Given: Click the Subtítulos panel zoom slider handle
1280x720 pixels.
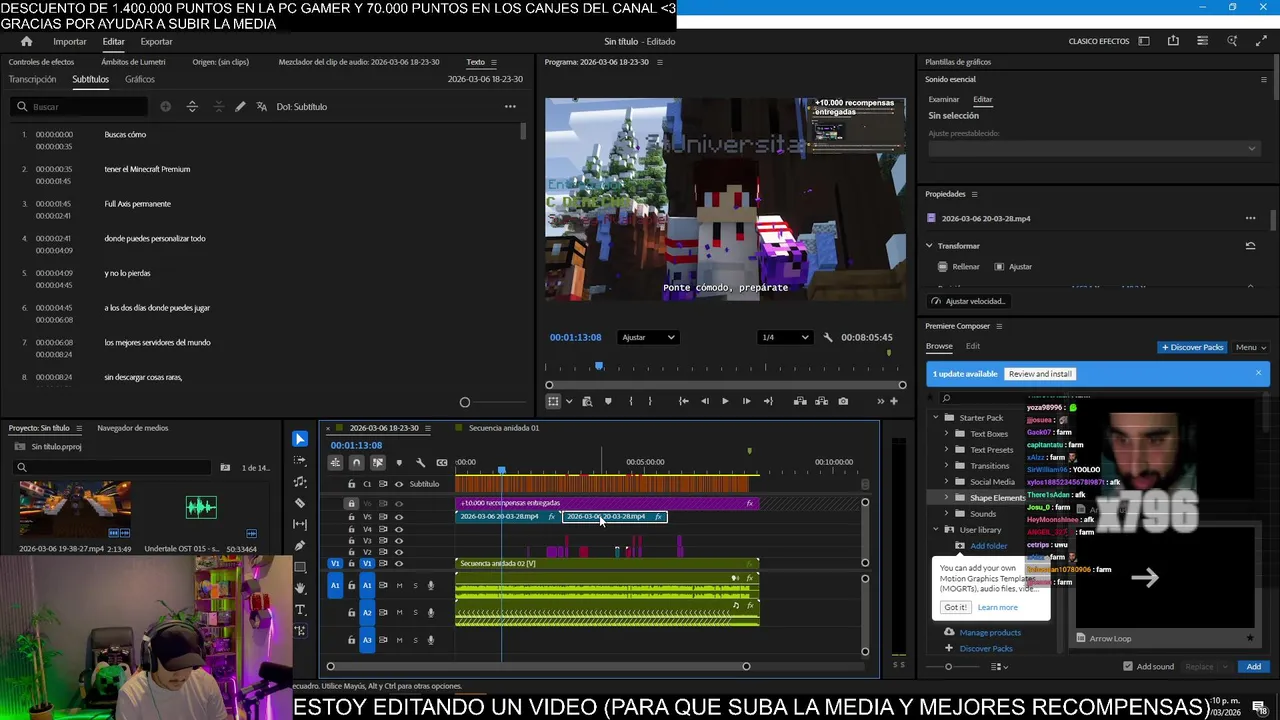Looking at the screenshot, I should pyautogui.click(x=464, y=402).
